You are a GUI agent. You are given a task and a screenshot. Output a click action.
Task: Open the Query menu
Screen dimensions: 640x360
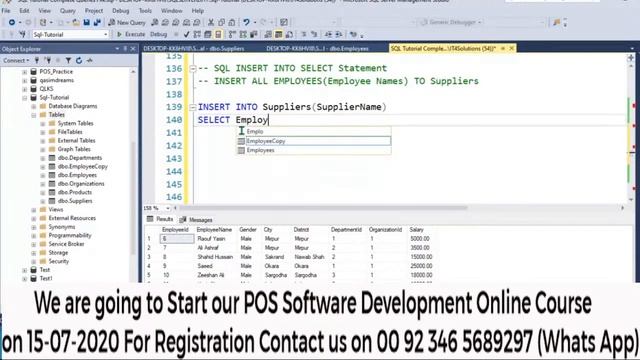(x=67, y=11)
